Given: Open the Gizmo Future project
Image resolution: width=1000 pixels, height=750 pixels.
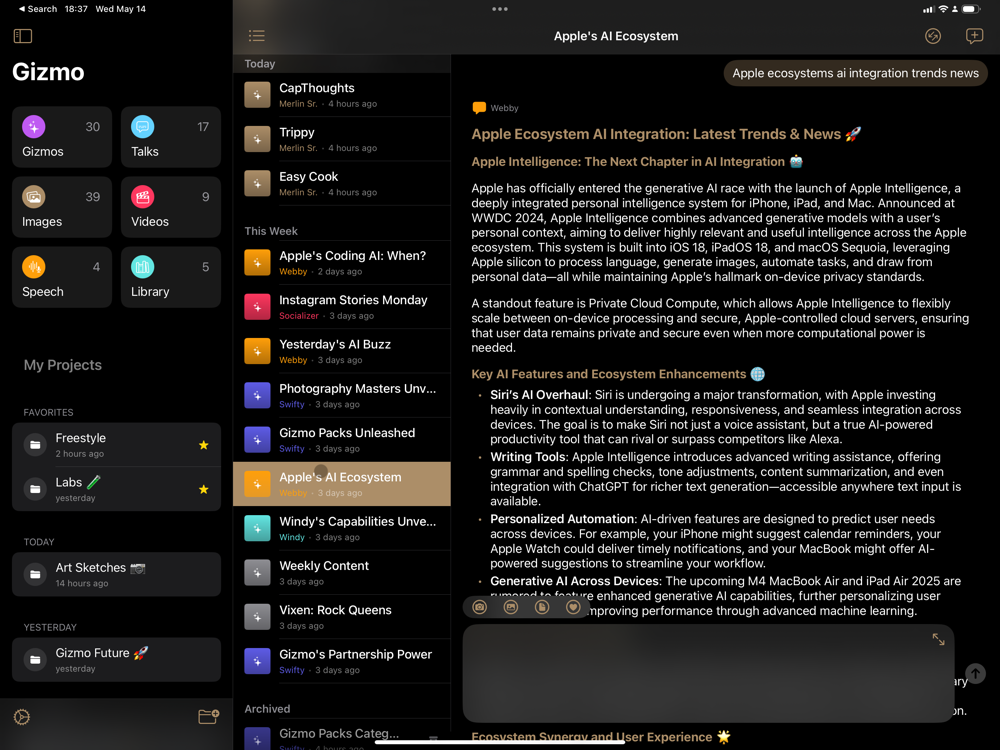Looking at the screenshot, I should pyautogui.click(x=116, y=660).
